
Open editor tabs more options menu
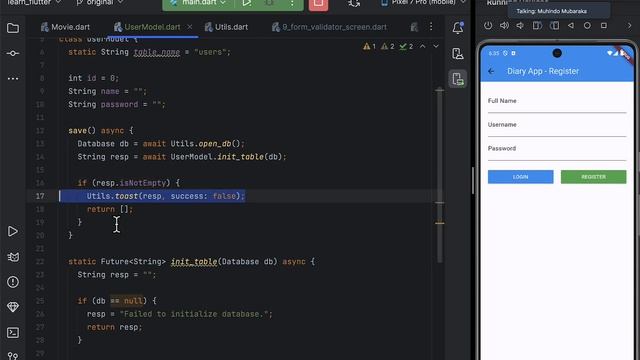[431, 27]
